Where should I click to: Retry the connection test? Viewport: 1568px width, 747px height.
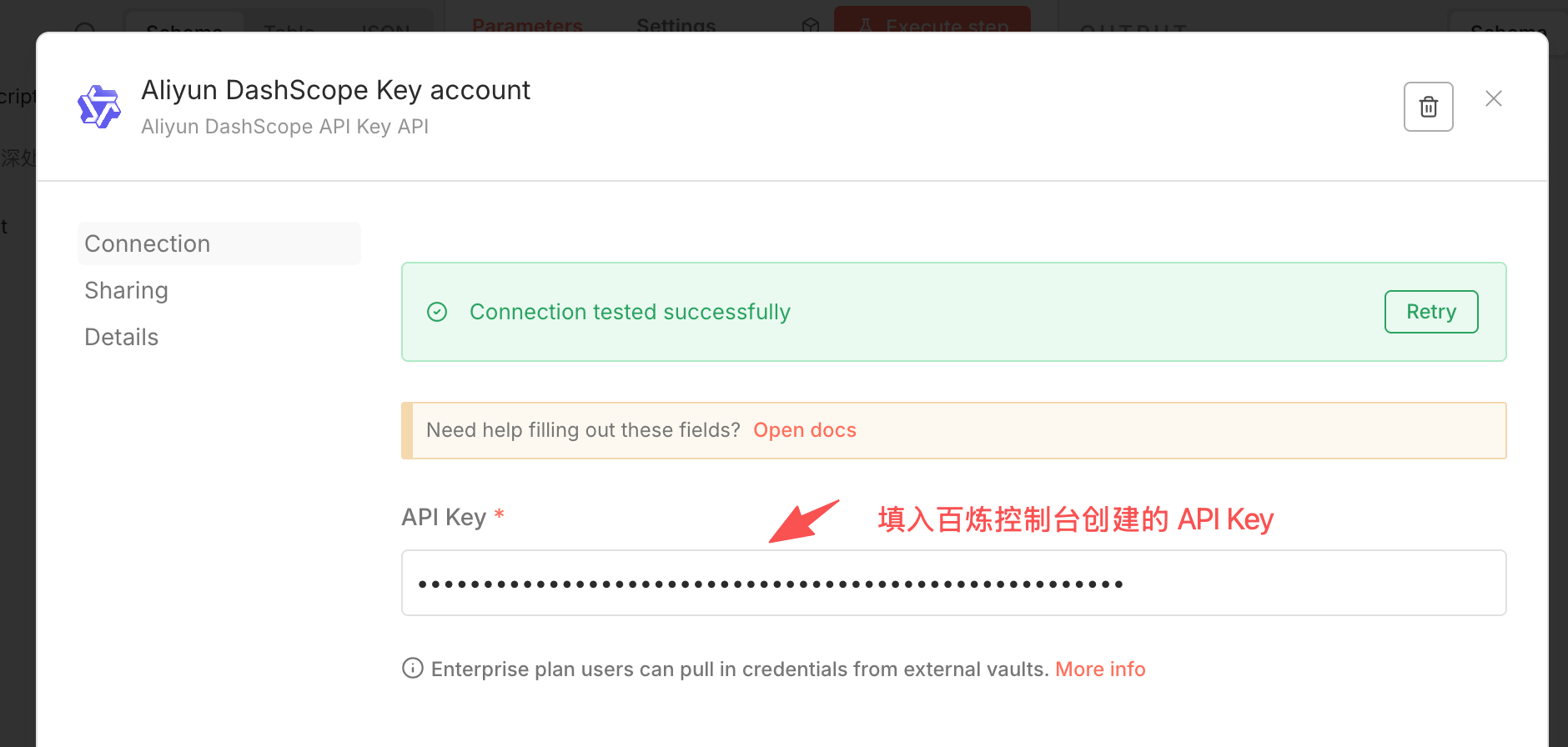[1430, 312]
